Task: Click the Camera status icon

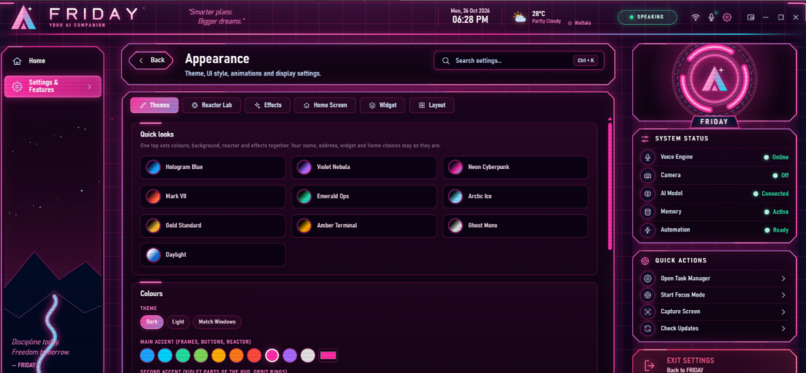Action: click(647, 175)
